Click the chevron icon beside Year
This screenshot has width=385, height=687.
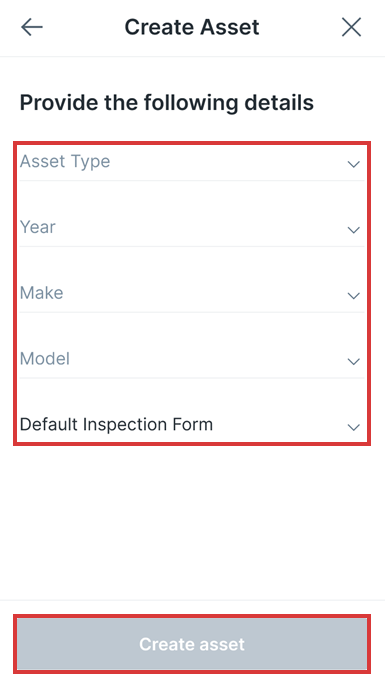pyautogui.click(x=353, y=230)
